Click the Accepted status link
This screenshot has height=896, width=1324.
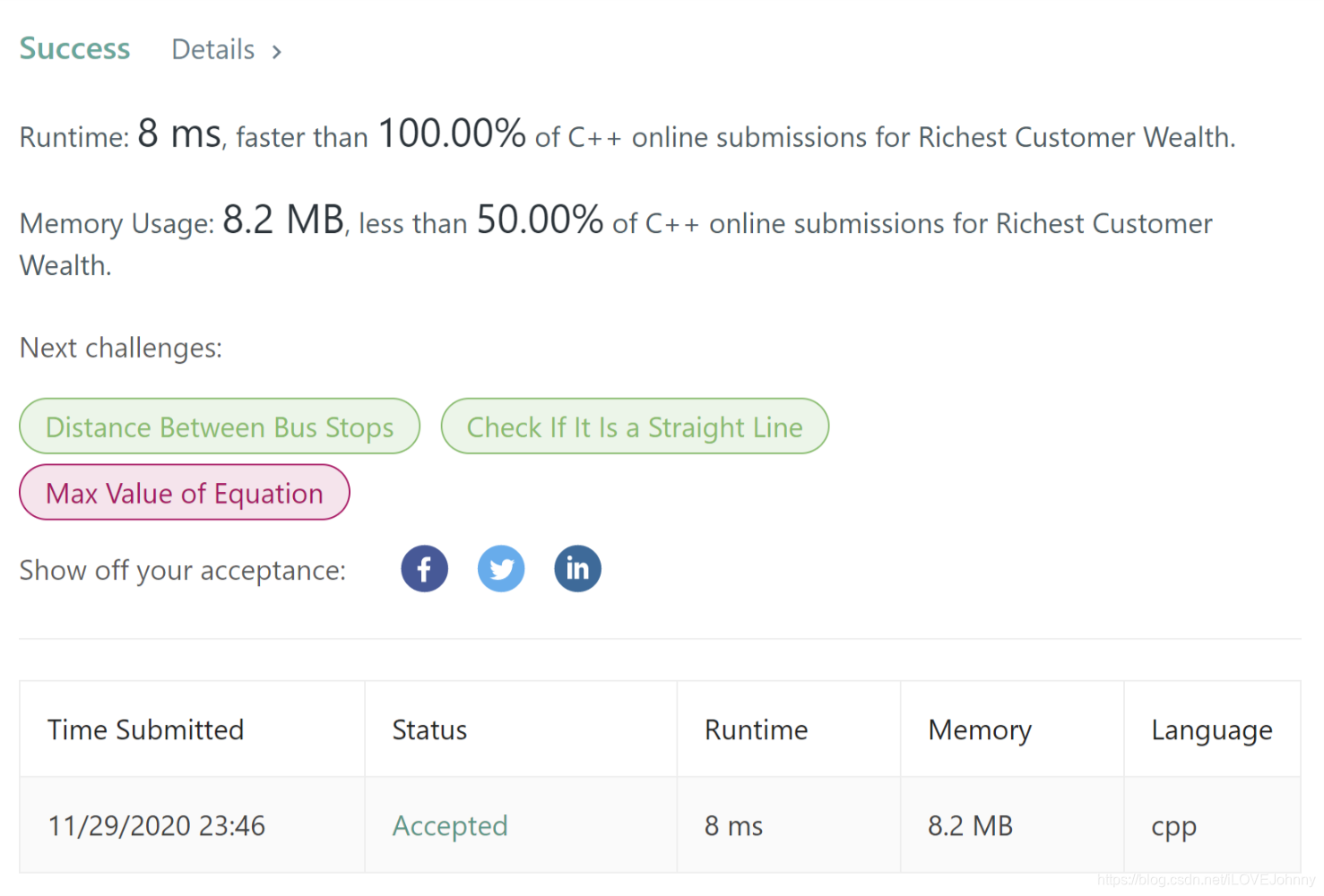[x=450, y=825]
